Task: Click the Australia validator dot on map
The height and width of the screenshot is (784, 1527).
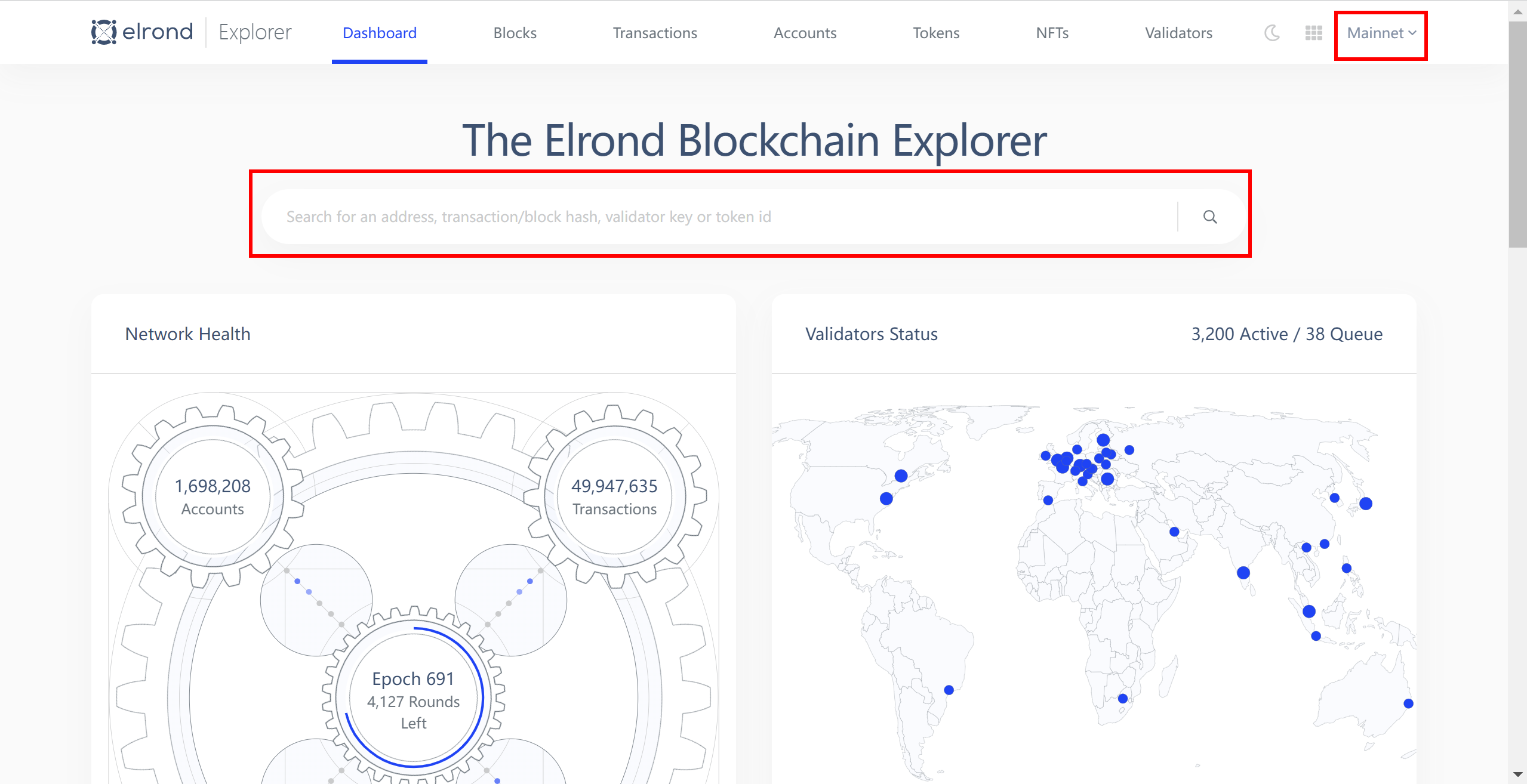Action: tap(1408, 703)
